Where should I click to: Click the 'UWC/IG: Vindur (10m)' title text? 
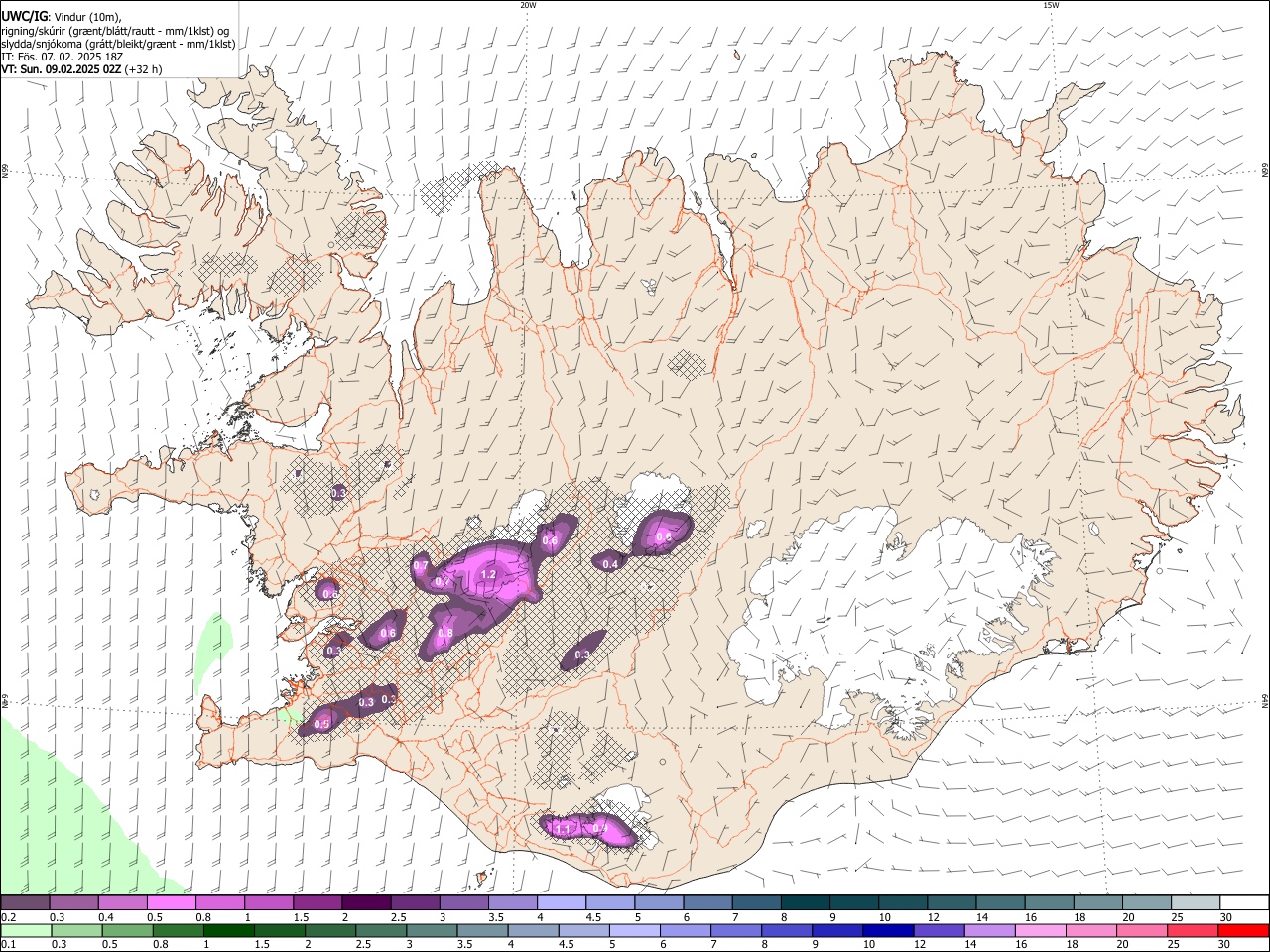click(62, 16)
